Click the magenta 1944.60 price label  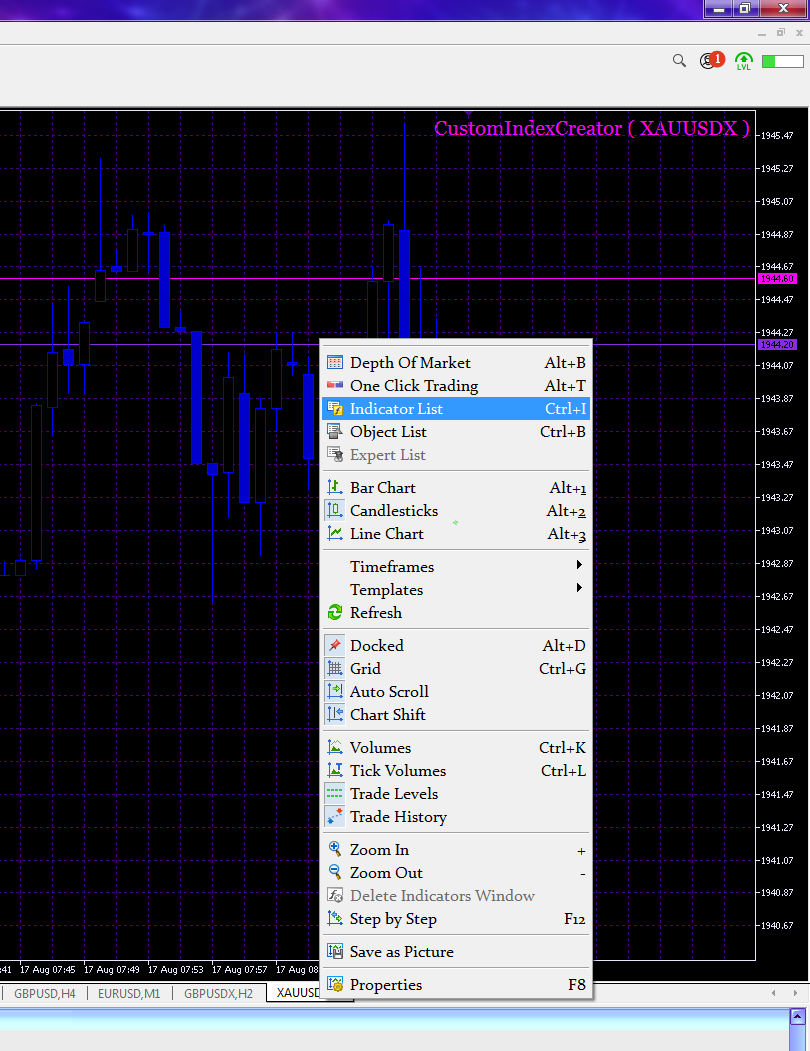pos(777,279)
